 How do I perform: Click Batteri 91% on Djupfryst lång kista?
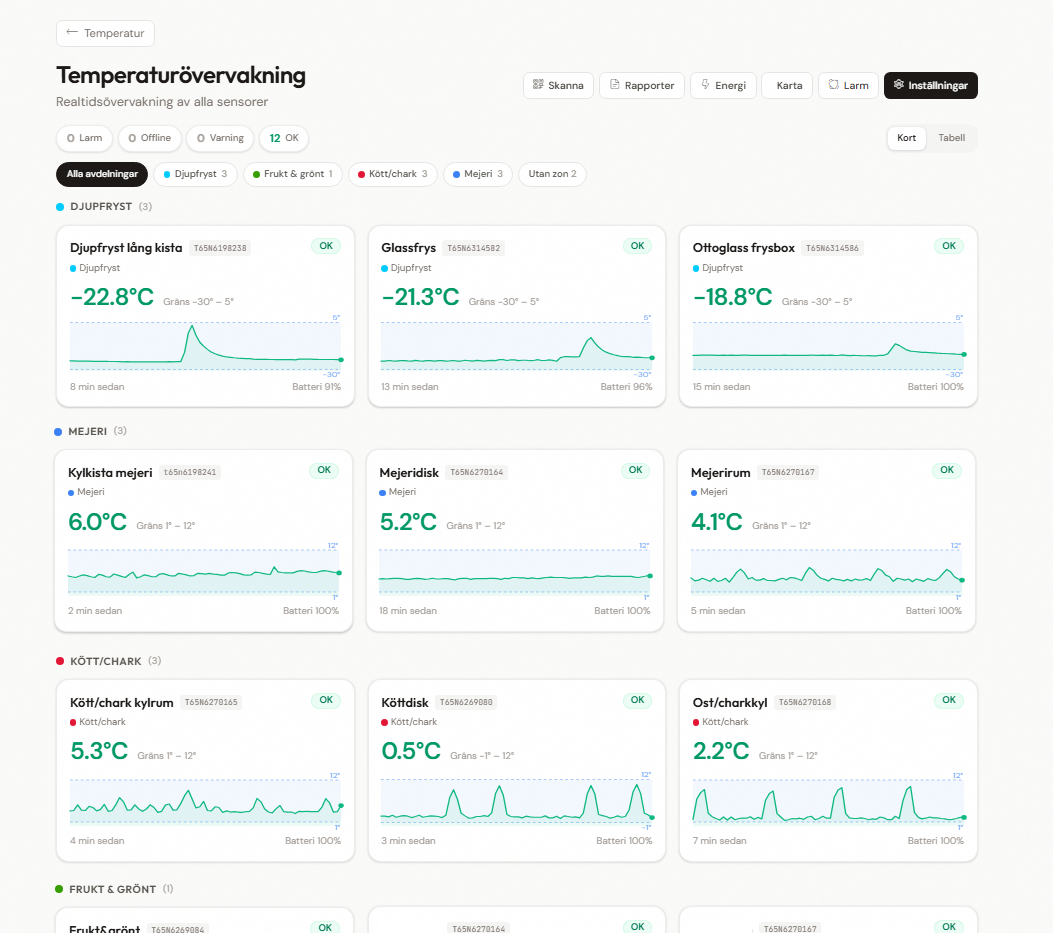click(x=316, y=387)
